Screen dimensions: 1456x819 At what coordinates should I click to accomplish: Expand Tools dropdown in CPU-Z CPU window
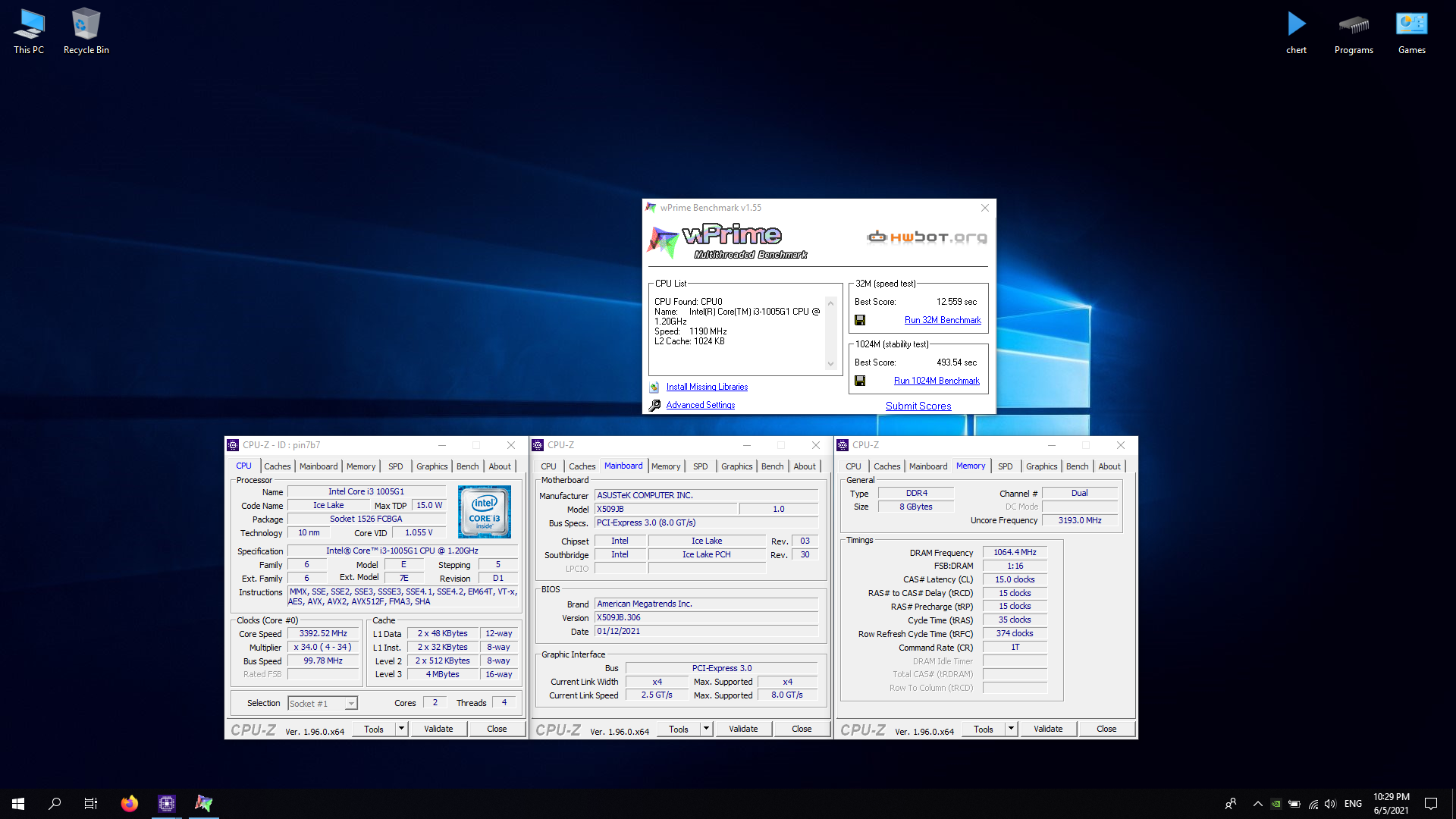(402, 729)
